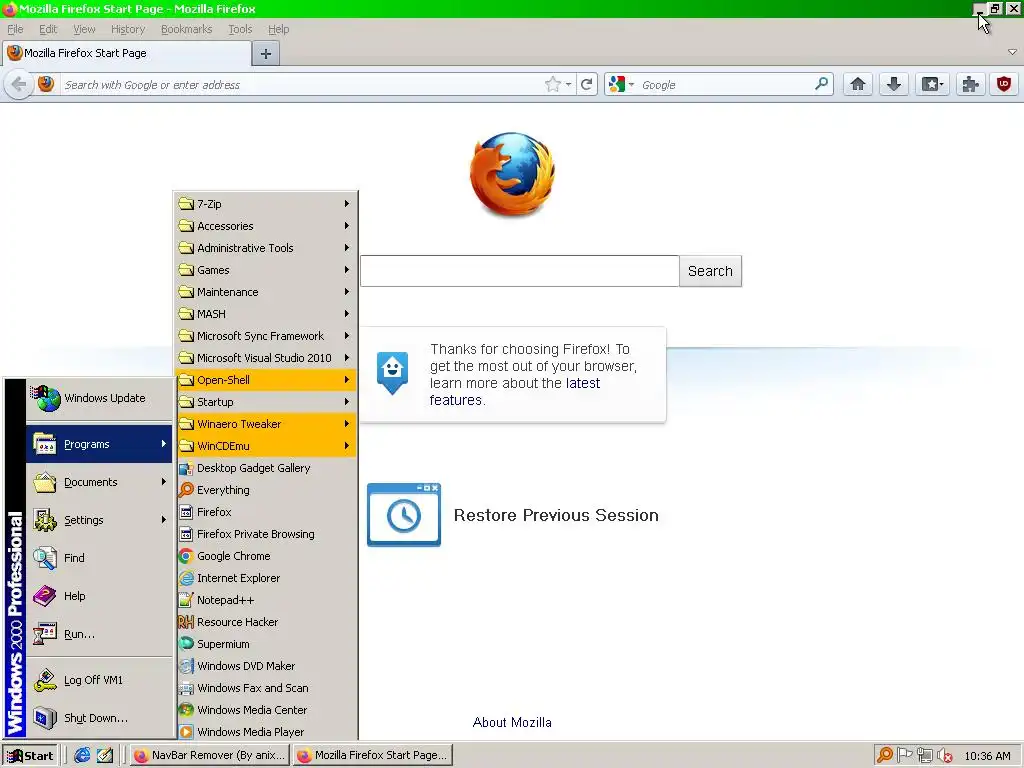This screenshot has height=768, width=1024.
Task: Click the tray magnifier search icon
Action: [x=885, y=755]
